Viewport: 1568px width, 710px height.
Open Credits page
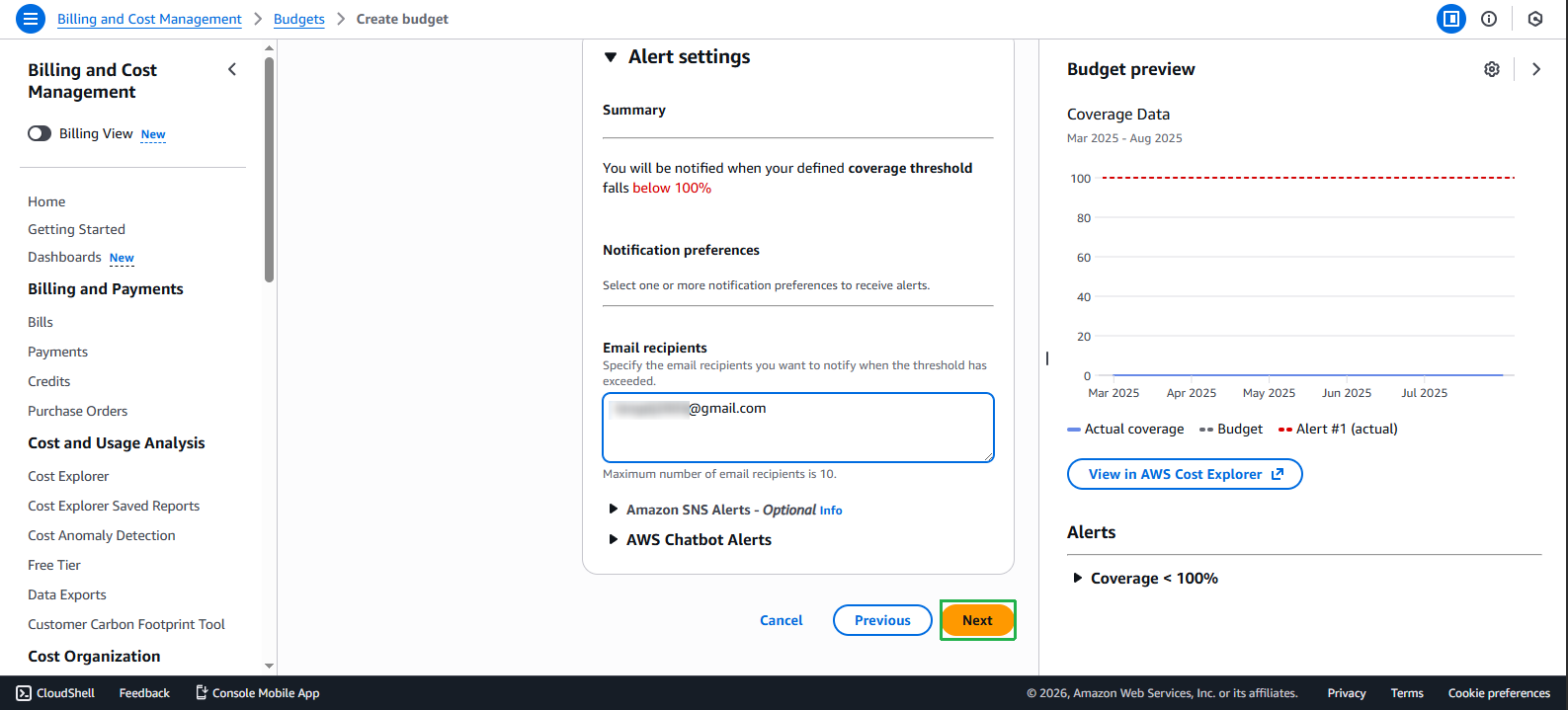point(48,381)
